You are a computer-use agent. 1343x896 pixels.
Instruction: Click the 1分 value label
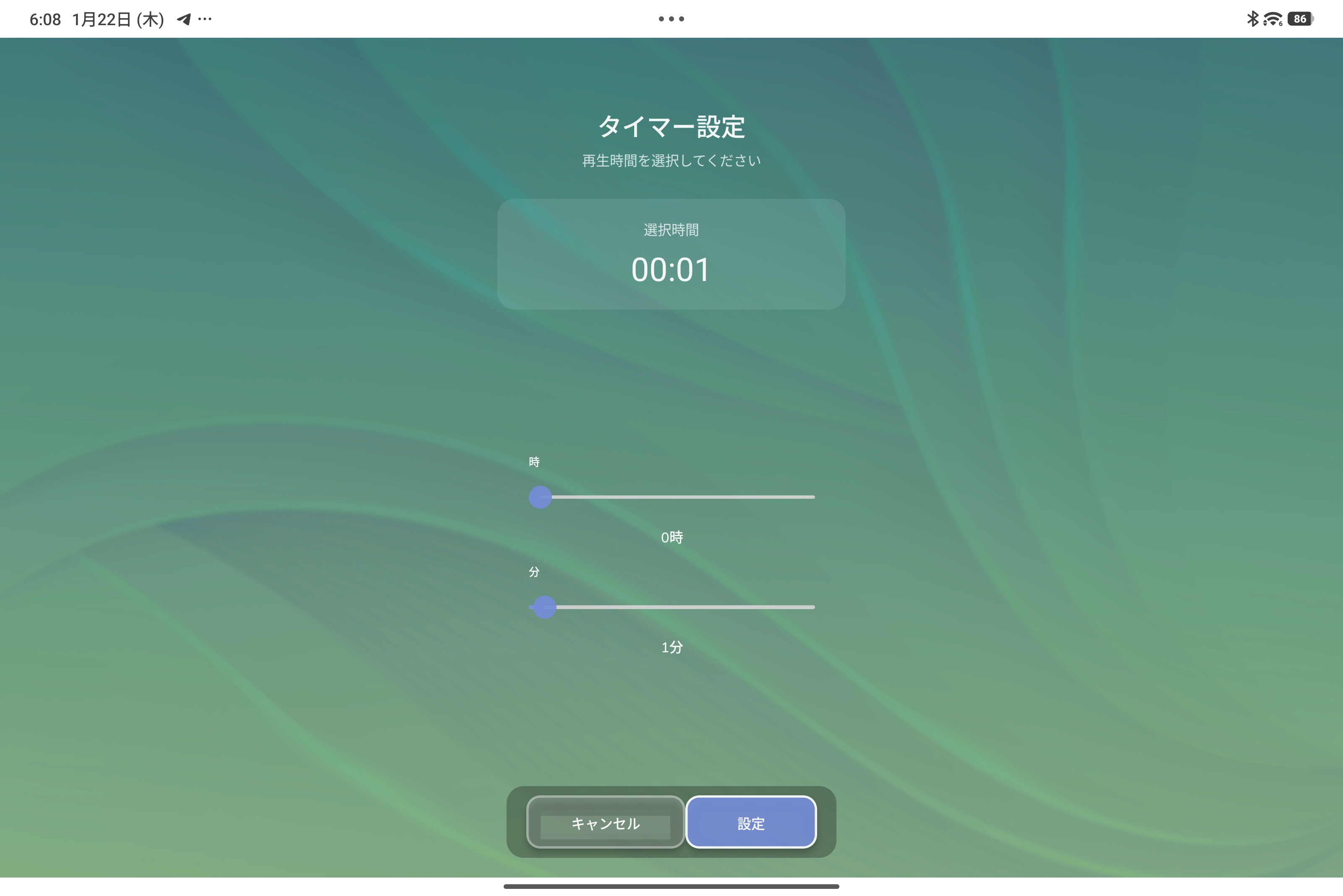[x=672, y=647]
